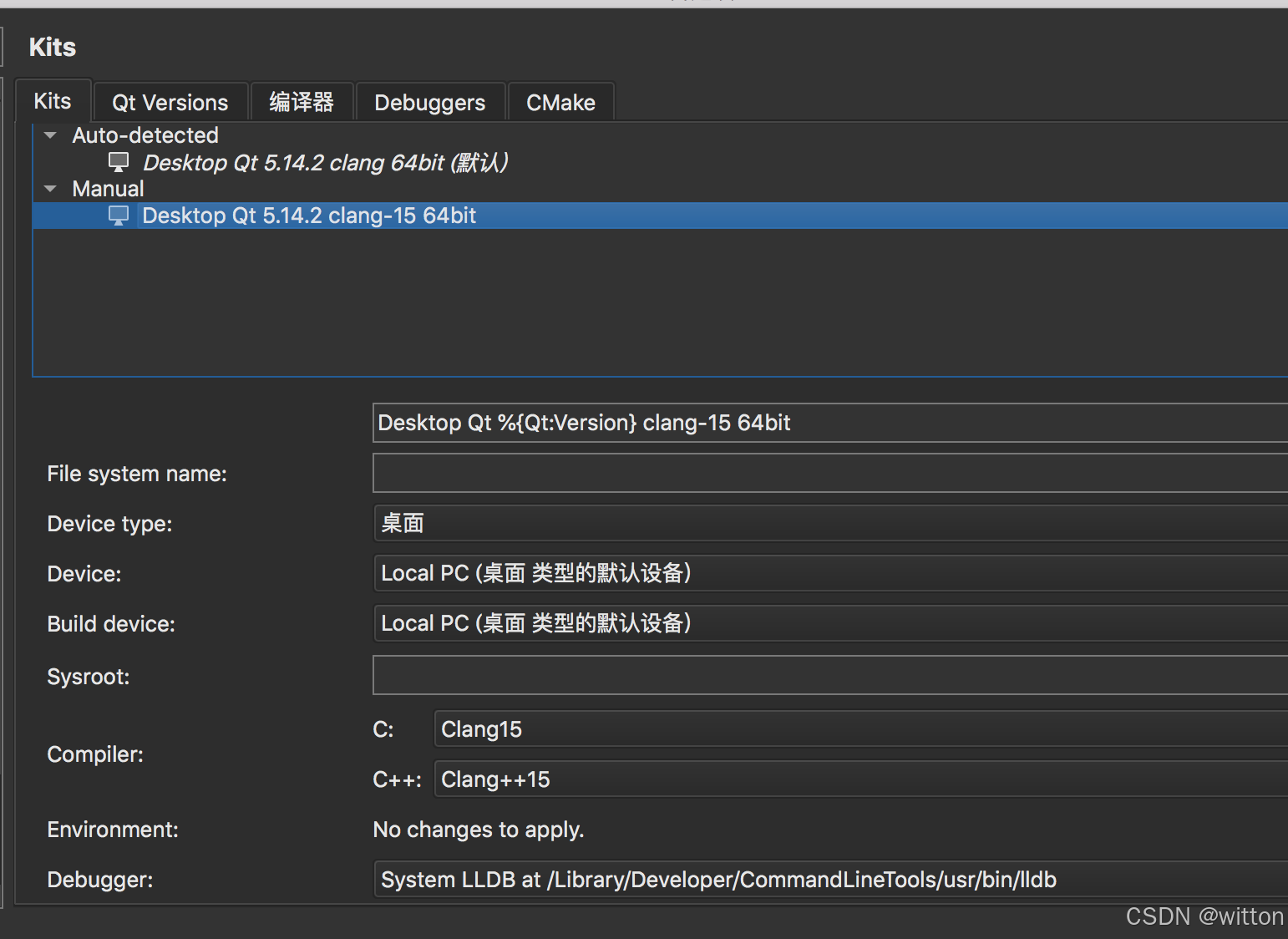
Task: Select Desktop Qt 5.14.2 clang-15 64bit kit
Action: pos(309,216)
